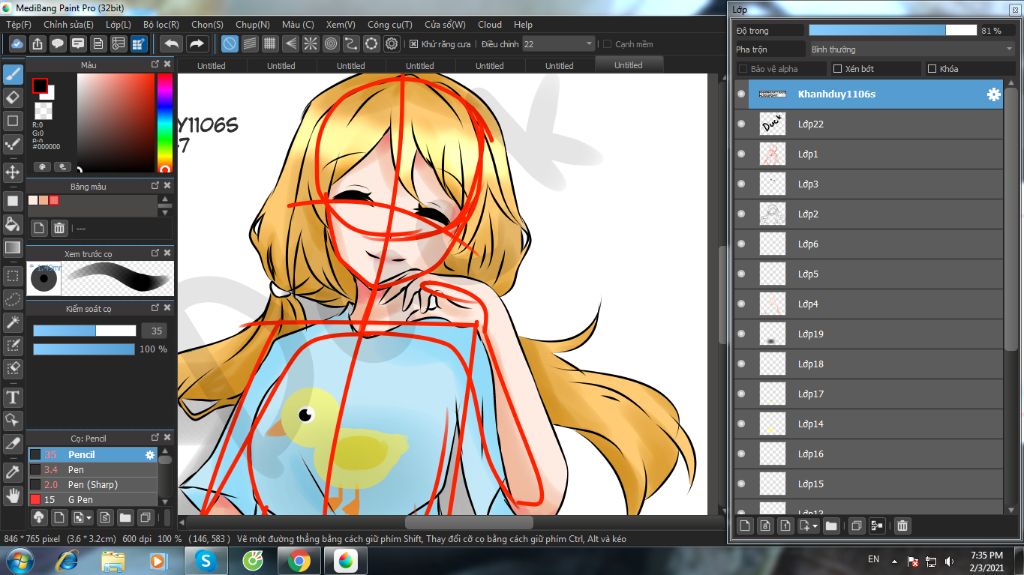This screenshot has width=1024, height=575.
Task: Open the Pha trộn blend mode dropdown
Action: tap(912, 50)
